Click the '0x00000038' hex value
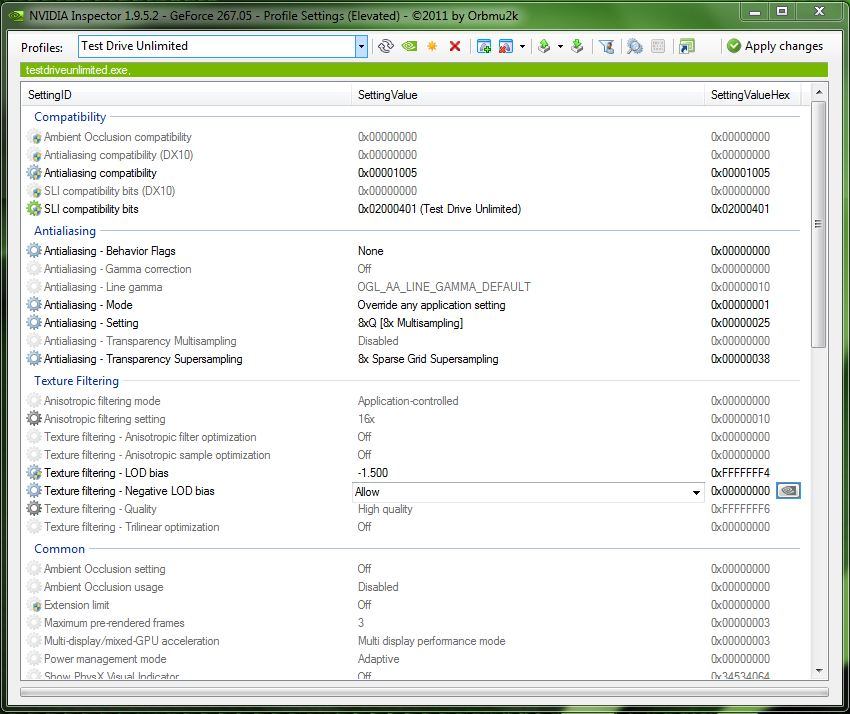 coord(740,359)
